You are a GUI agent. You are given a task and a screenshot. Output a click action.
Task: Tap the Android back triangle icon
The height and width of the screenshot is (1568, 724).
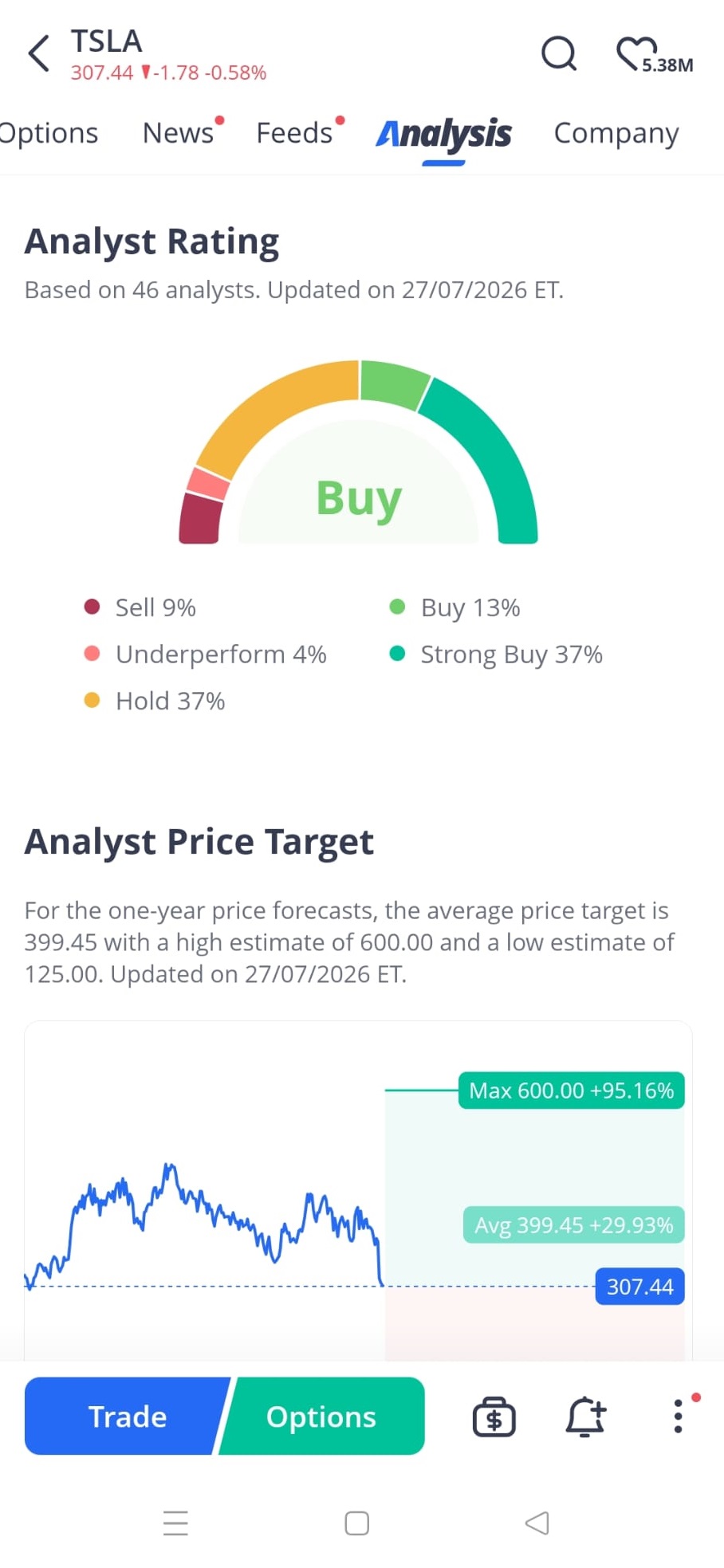pos(537,1523)
